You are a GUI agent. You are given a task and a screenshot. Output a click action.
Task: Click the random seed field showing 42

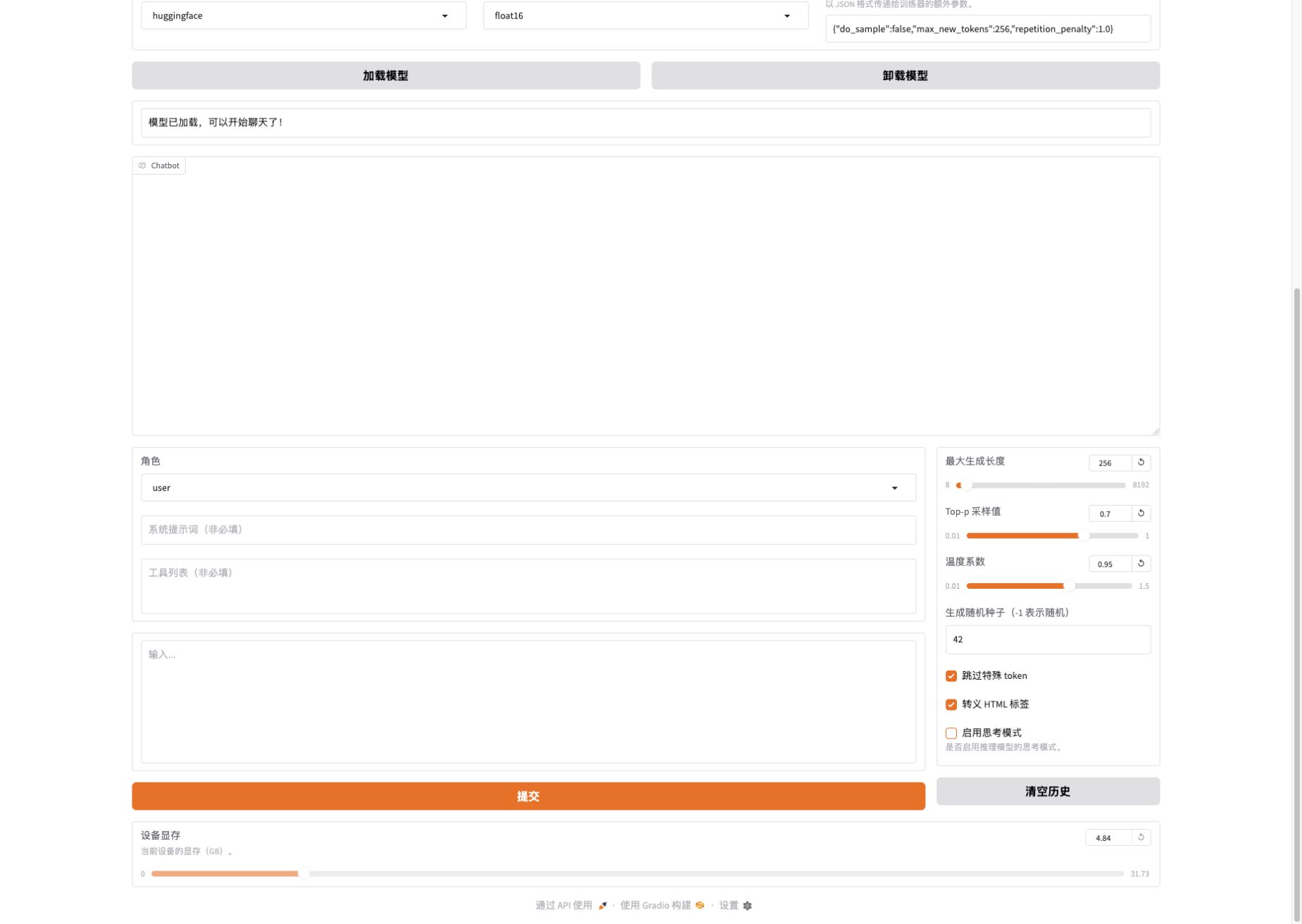[x=1048, y=640]
